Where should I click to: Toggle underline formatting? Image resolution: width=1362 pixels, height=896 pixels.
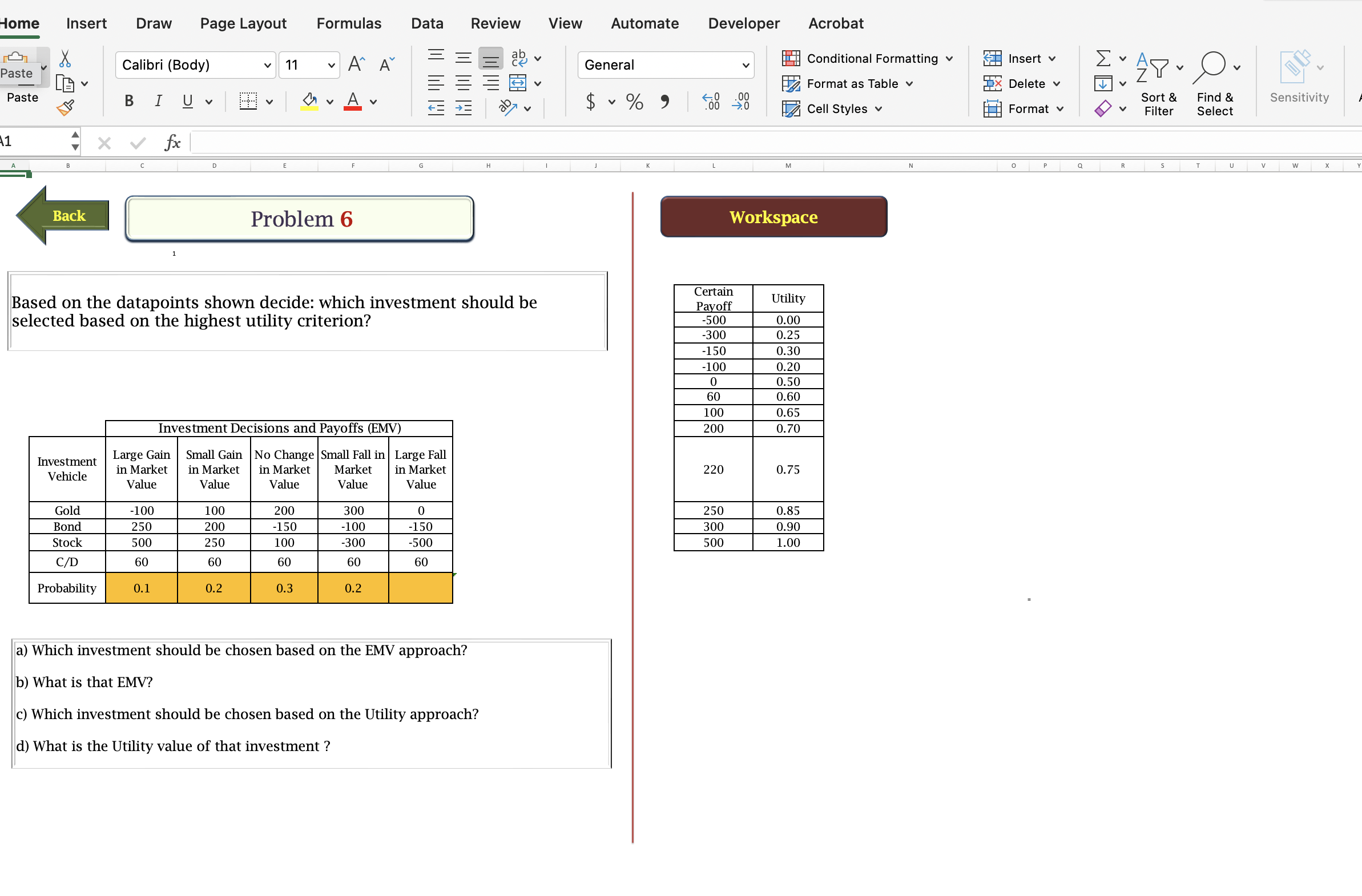pos(187,100)
